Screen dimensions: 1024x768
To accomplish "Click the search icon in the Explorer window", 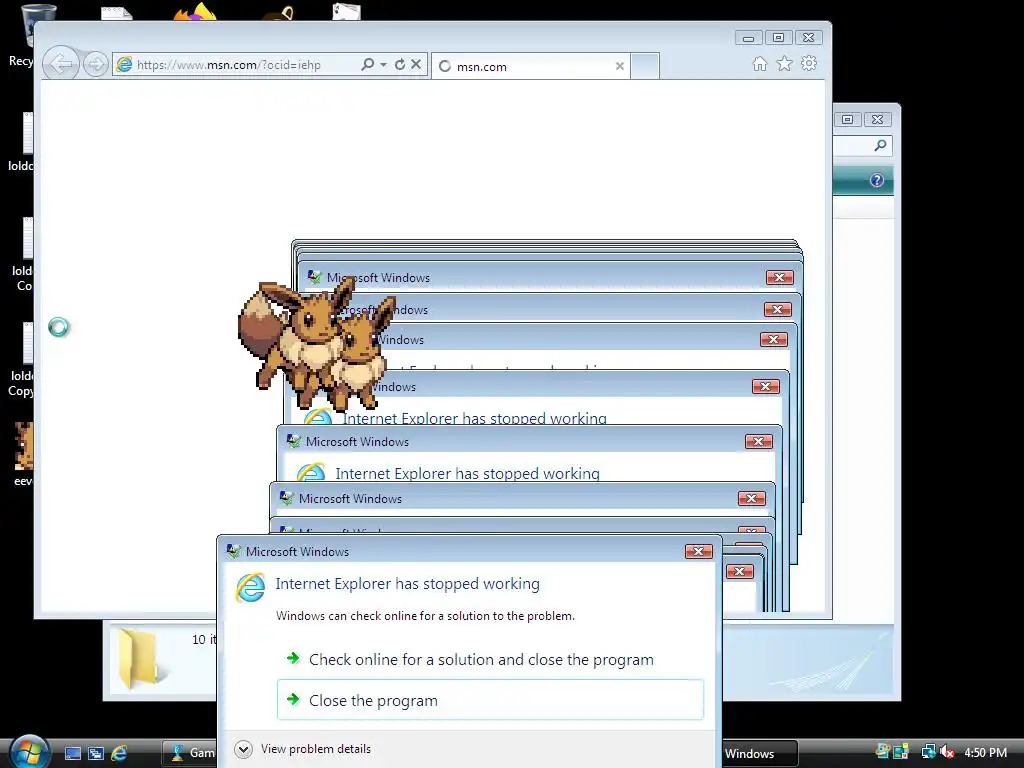I will 880,145.
